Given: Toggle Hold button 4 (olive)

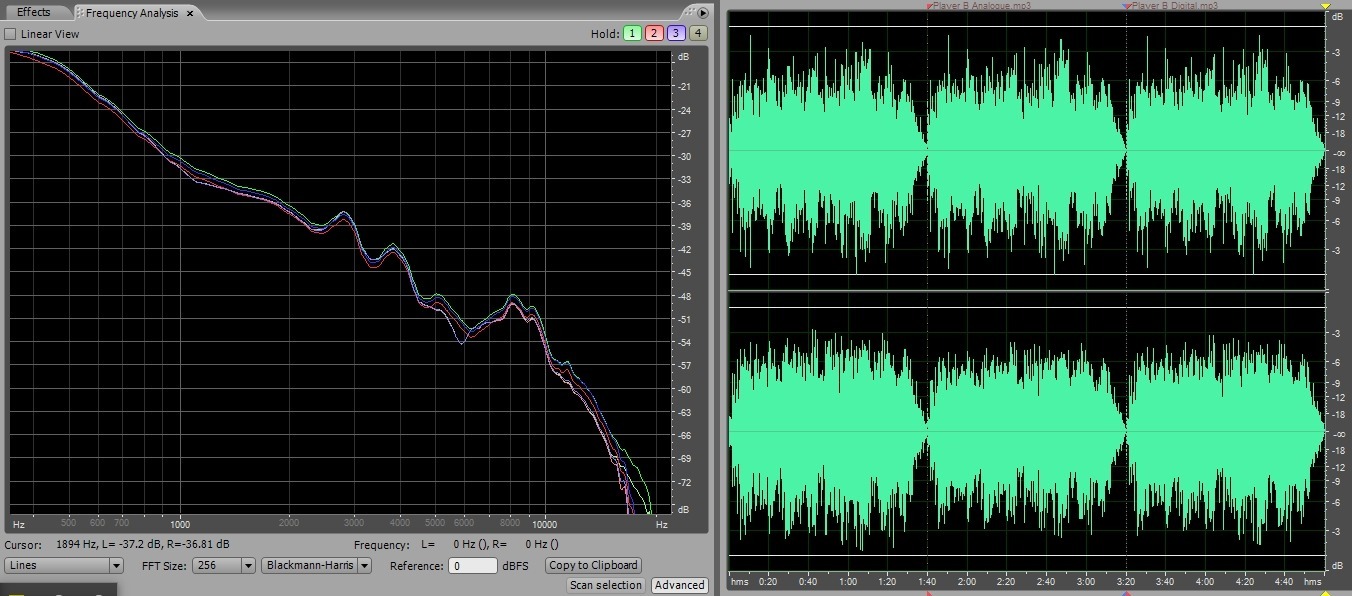Looking at the screenshot, I should [698, 33].
